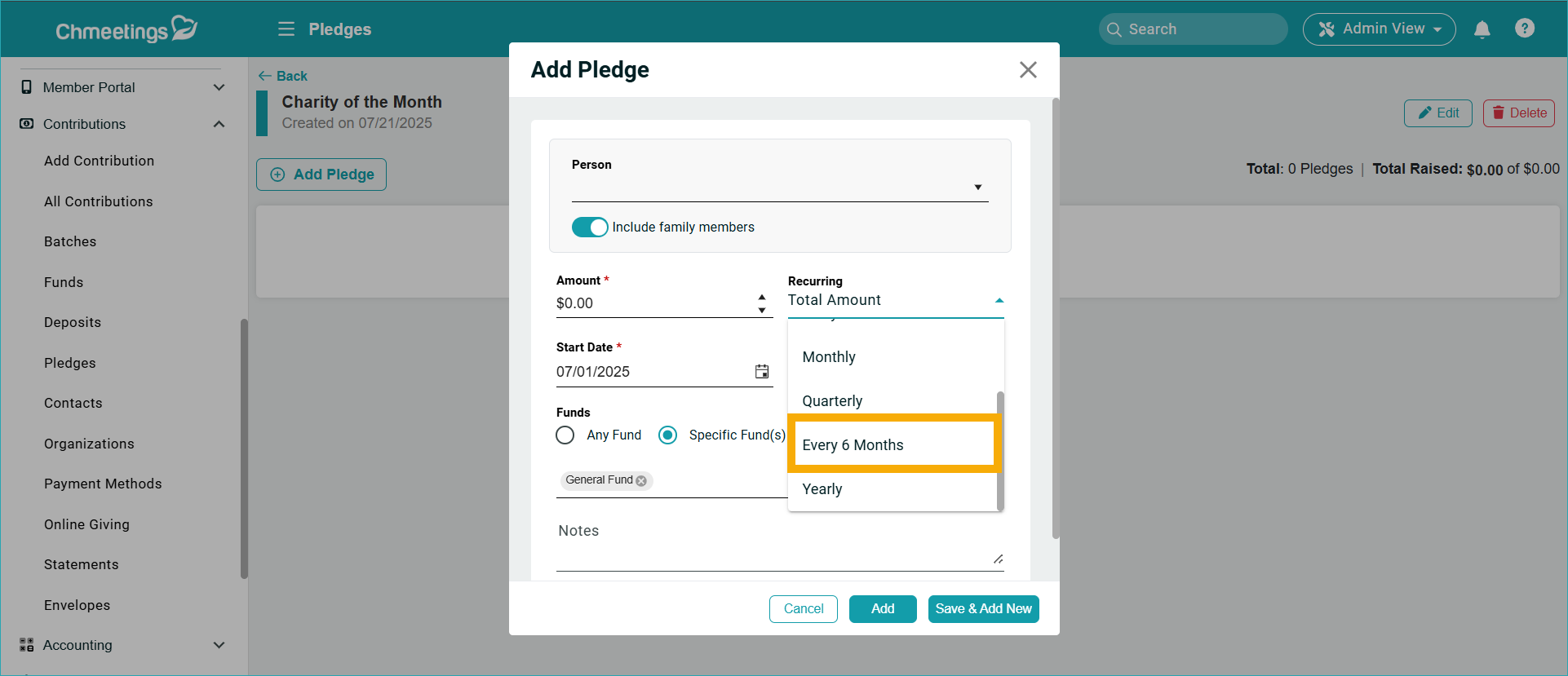Disable Include family members
Screen dimensions: 1568x676
590,227
